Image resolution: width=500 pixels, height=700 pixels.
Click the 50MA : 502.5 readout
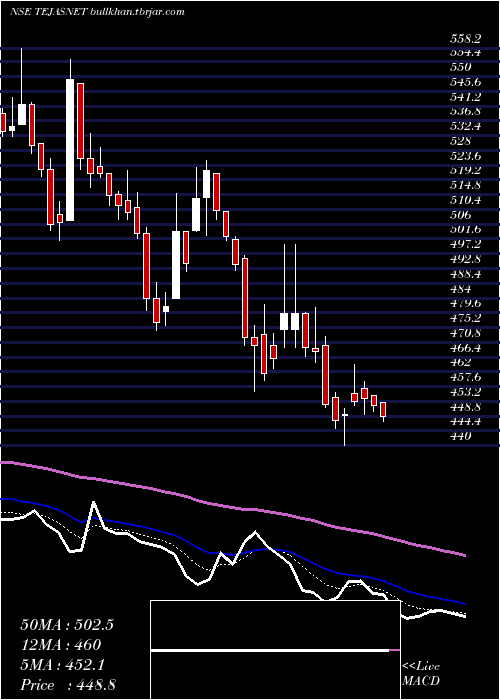67,625
